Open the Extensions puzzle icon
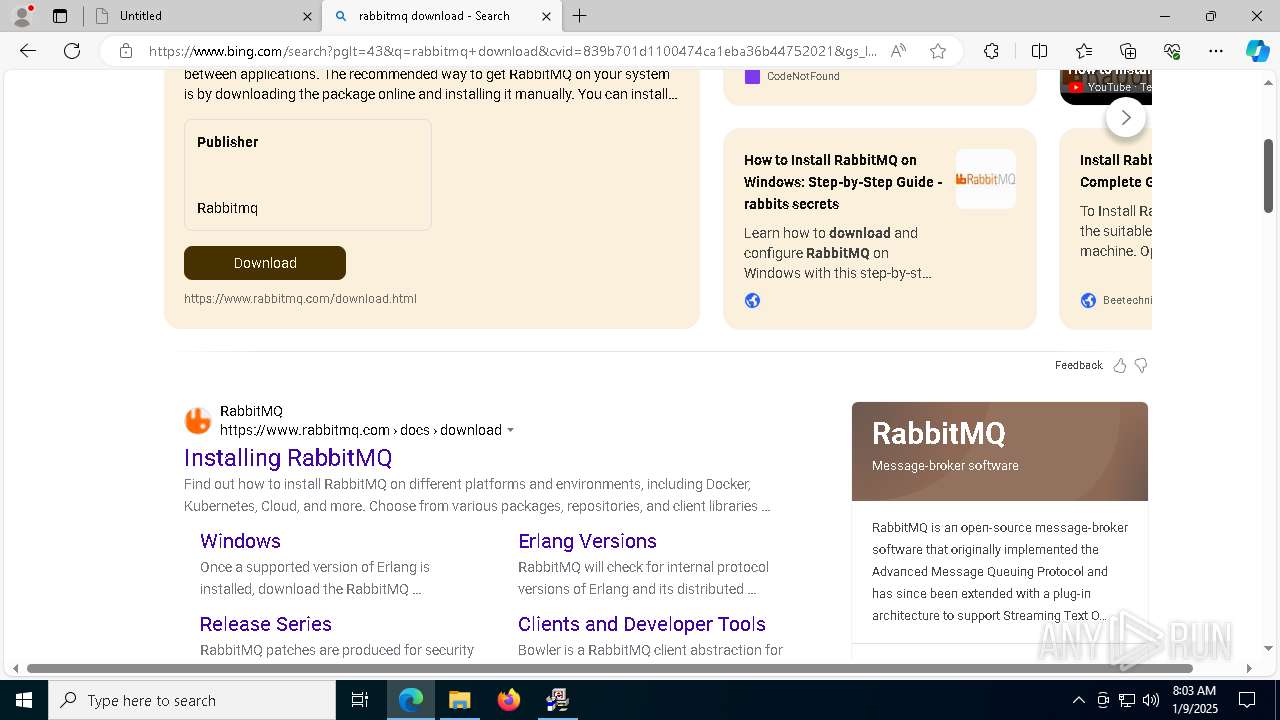The image size is (1280, 720). tap(991, 51)
